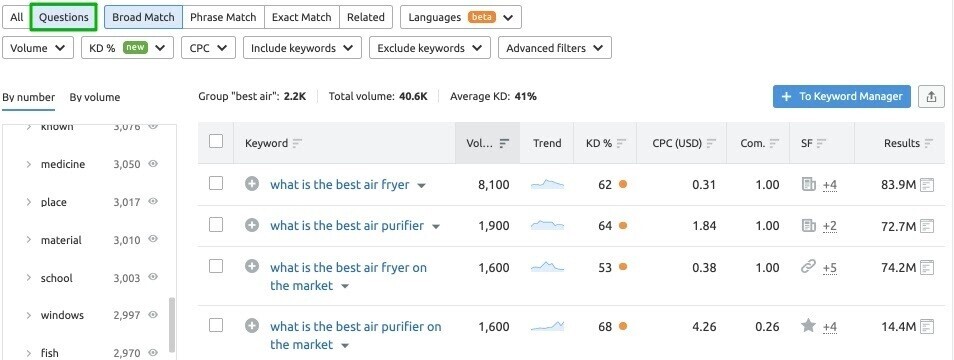
Task: Open Exclude keywords dropdown
Action: (430, 48)
